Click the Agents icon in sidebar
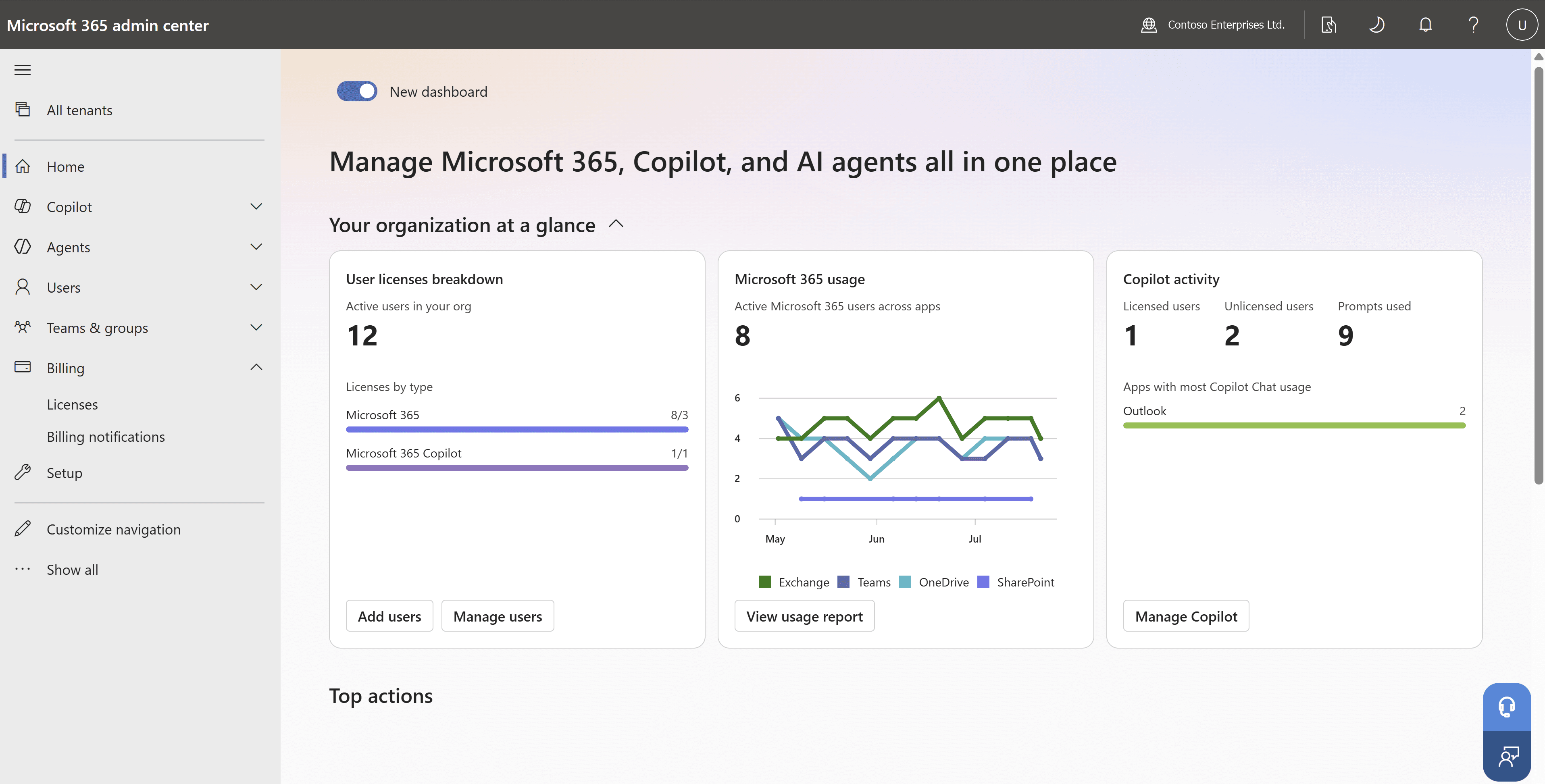The width and height of the screenshot is (1545, 784). coord(23,247)
